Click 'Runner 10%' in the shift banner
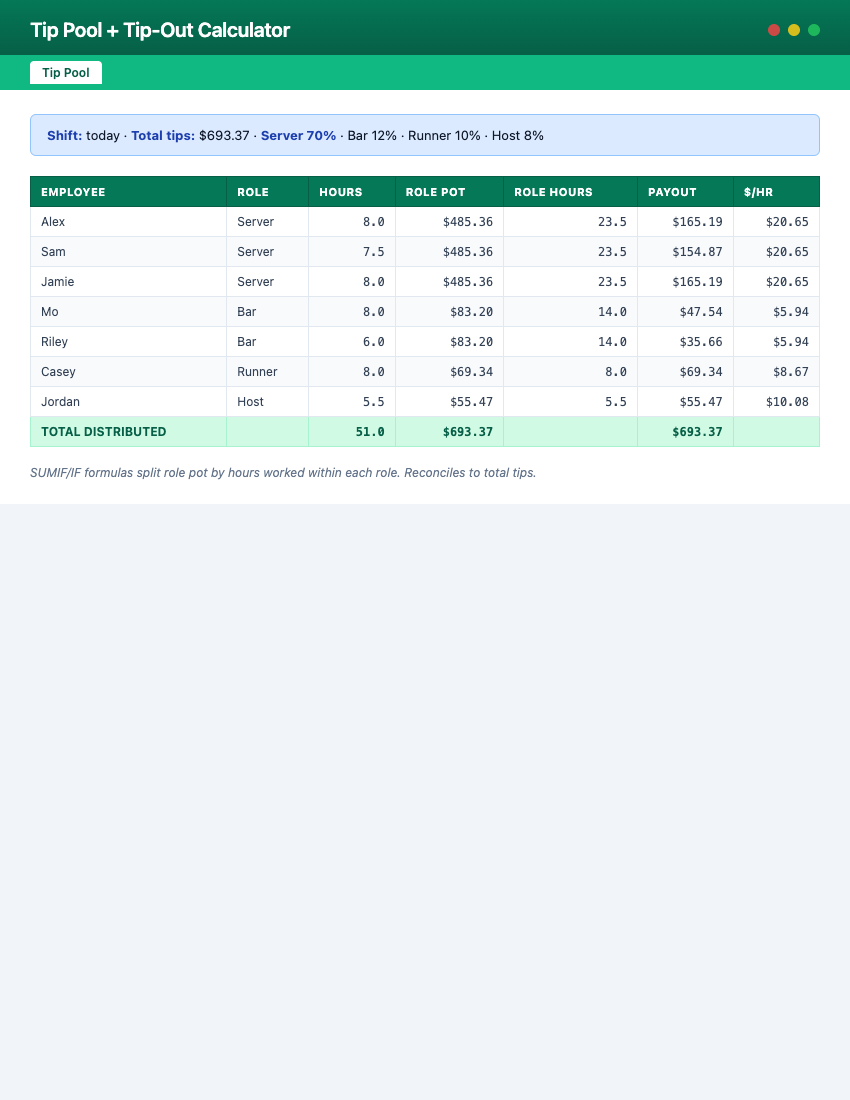 [x=444, y=135]
